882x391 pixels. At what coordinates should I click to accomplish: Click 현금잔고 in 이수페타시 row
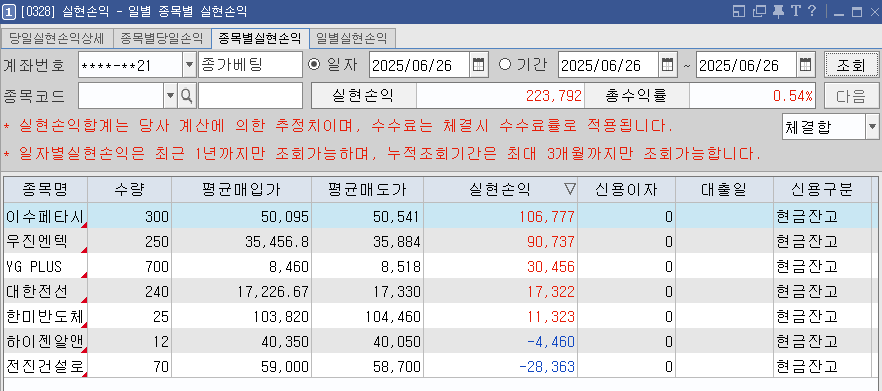[x=807, y=217]
